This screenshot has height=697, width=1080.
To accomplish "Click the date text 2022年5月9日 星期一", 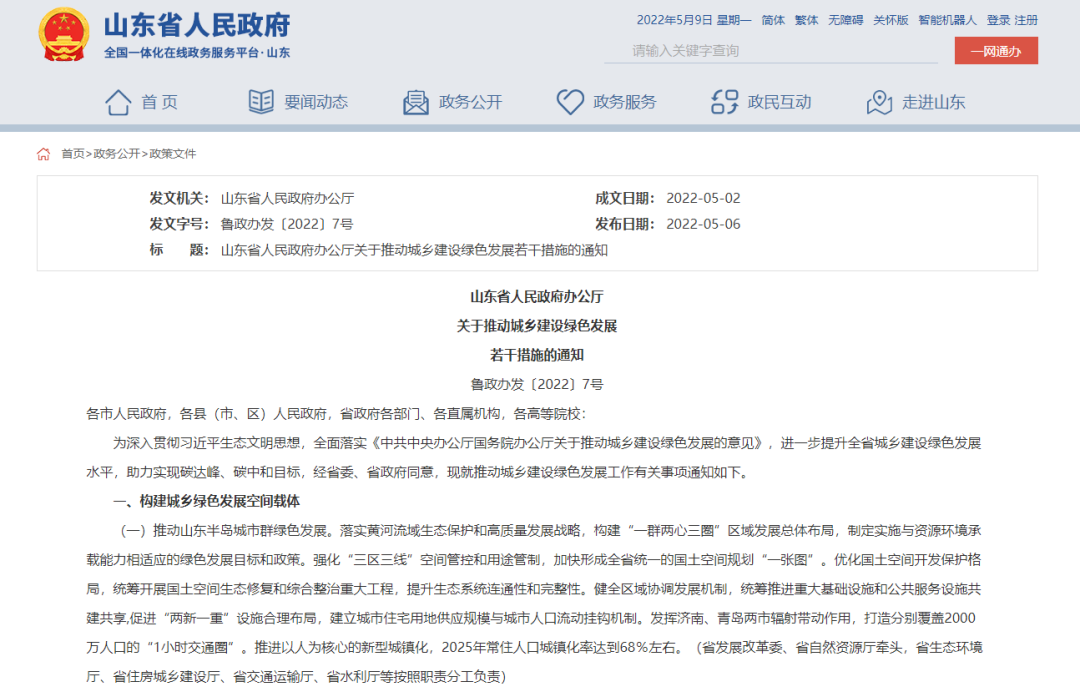I will (x=694, y=20).
